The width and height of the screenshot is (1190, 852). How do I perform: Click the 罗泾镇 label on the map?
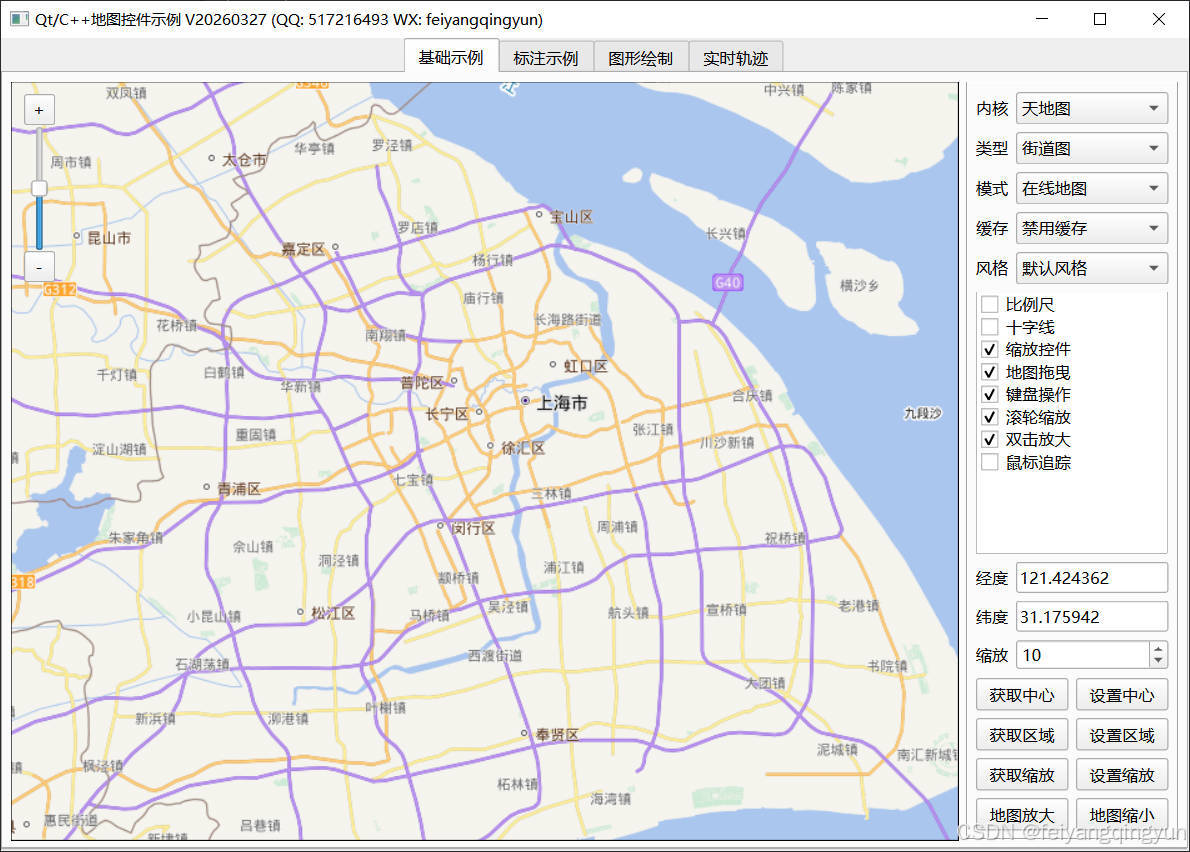click(392, 145)
